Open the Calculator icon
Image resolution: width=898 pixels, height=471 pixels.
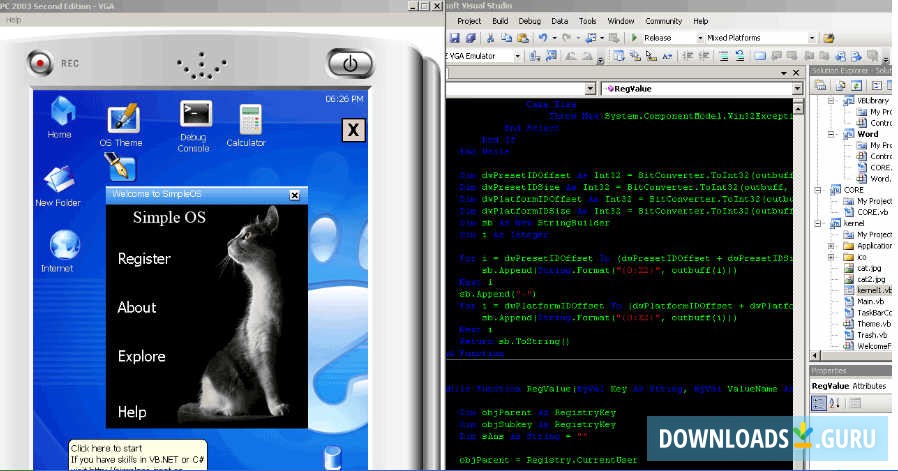point(246,126)
